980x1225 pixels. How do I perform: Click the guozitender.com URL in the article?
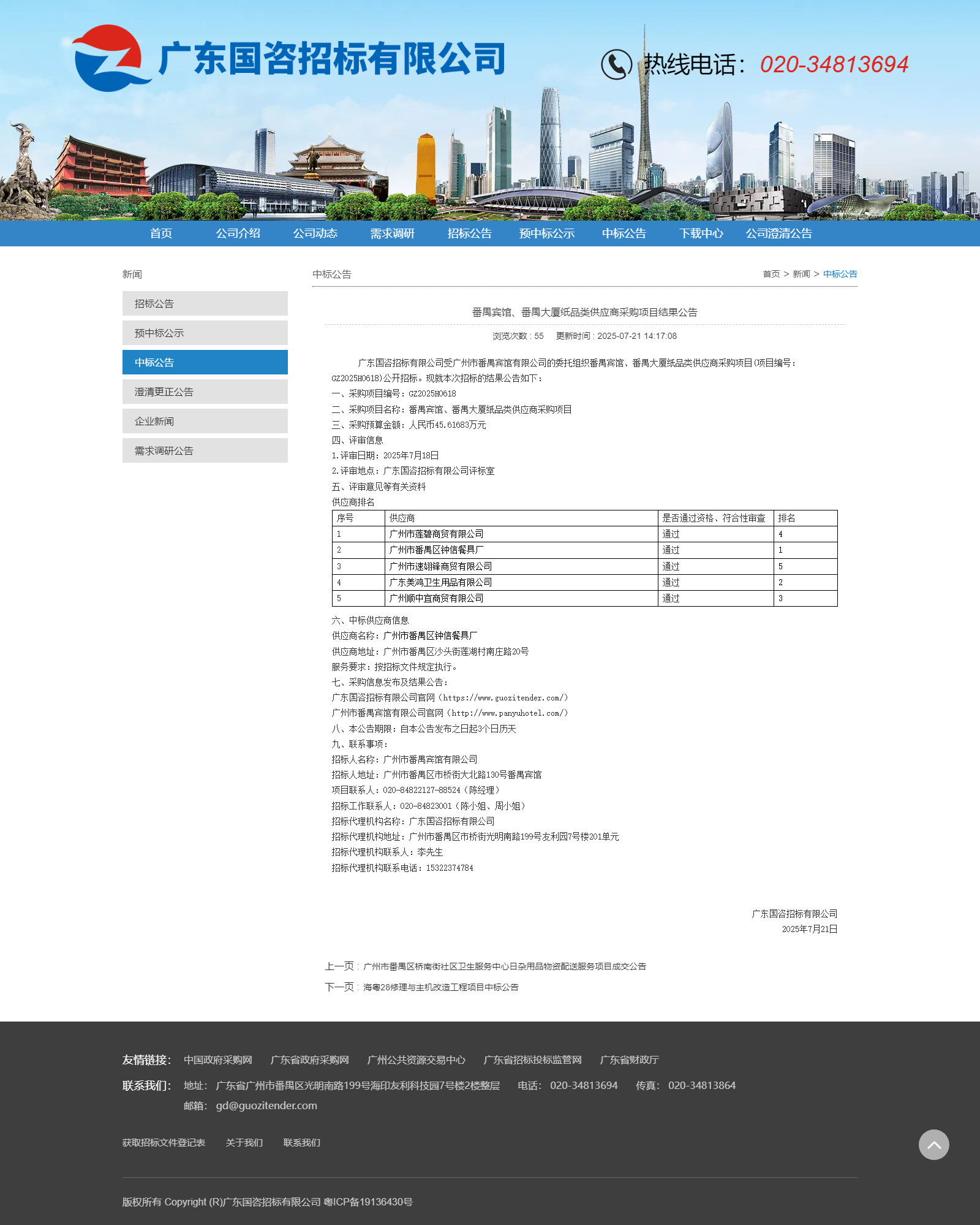coord(502,697)
